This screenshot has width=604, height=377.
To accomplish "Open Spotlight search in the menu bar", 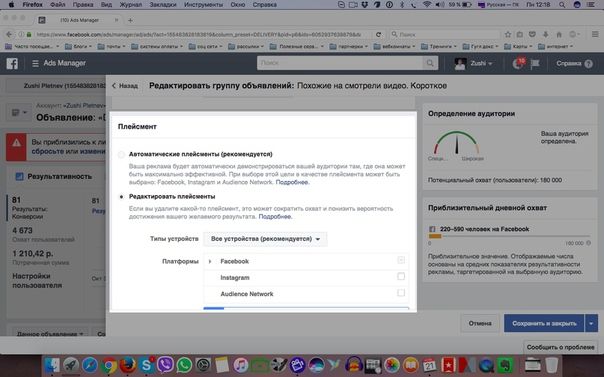I will (x=562, y=5).
